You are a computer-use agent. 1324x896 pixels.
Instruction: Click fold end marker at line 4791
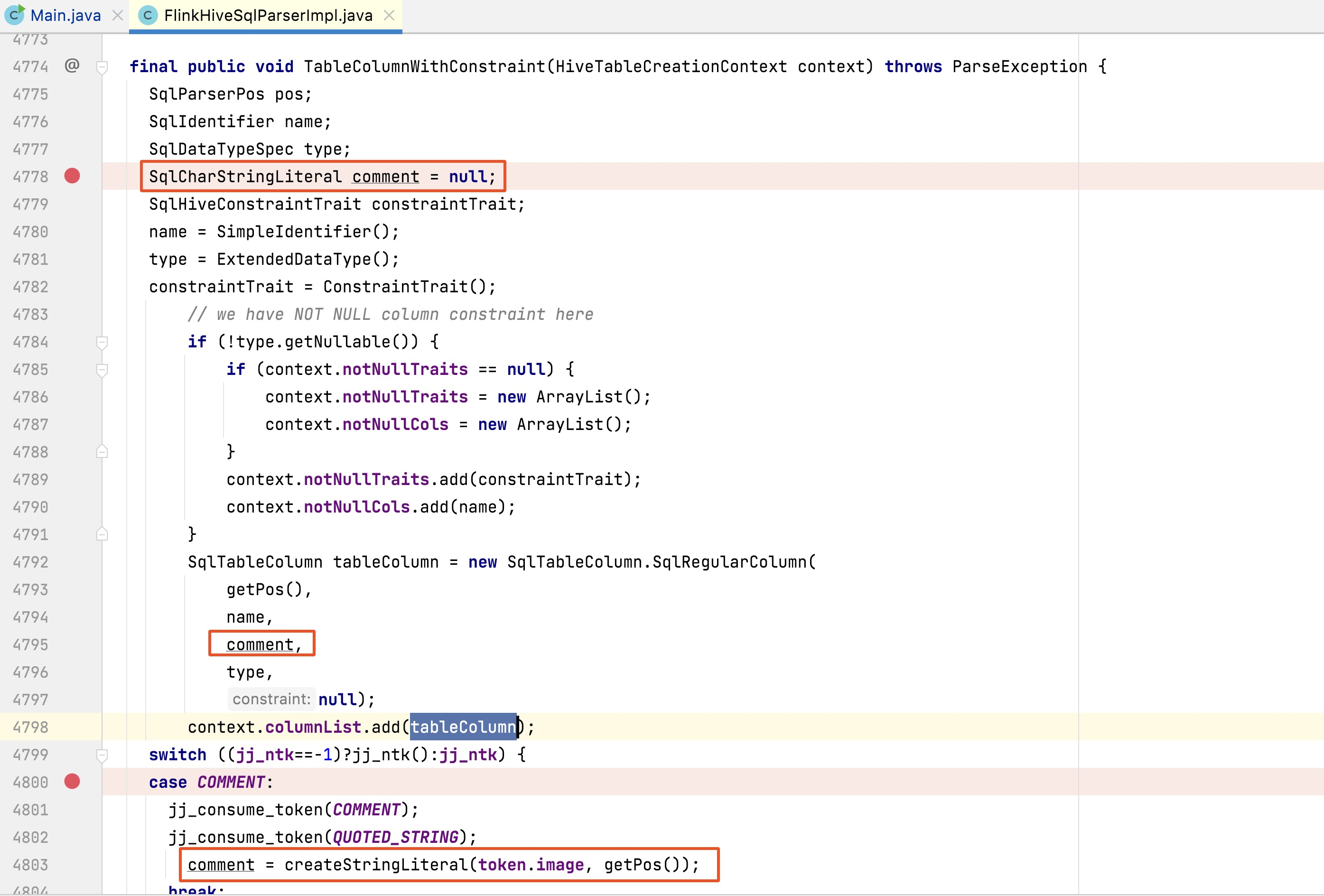coord(102,534)
